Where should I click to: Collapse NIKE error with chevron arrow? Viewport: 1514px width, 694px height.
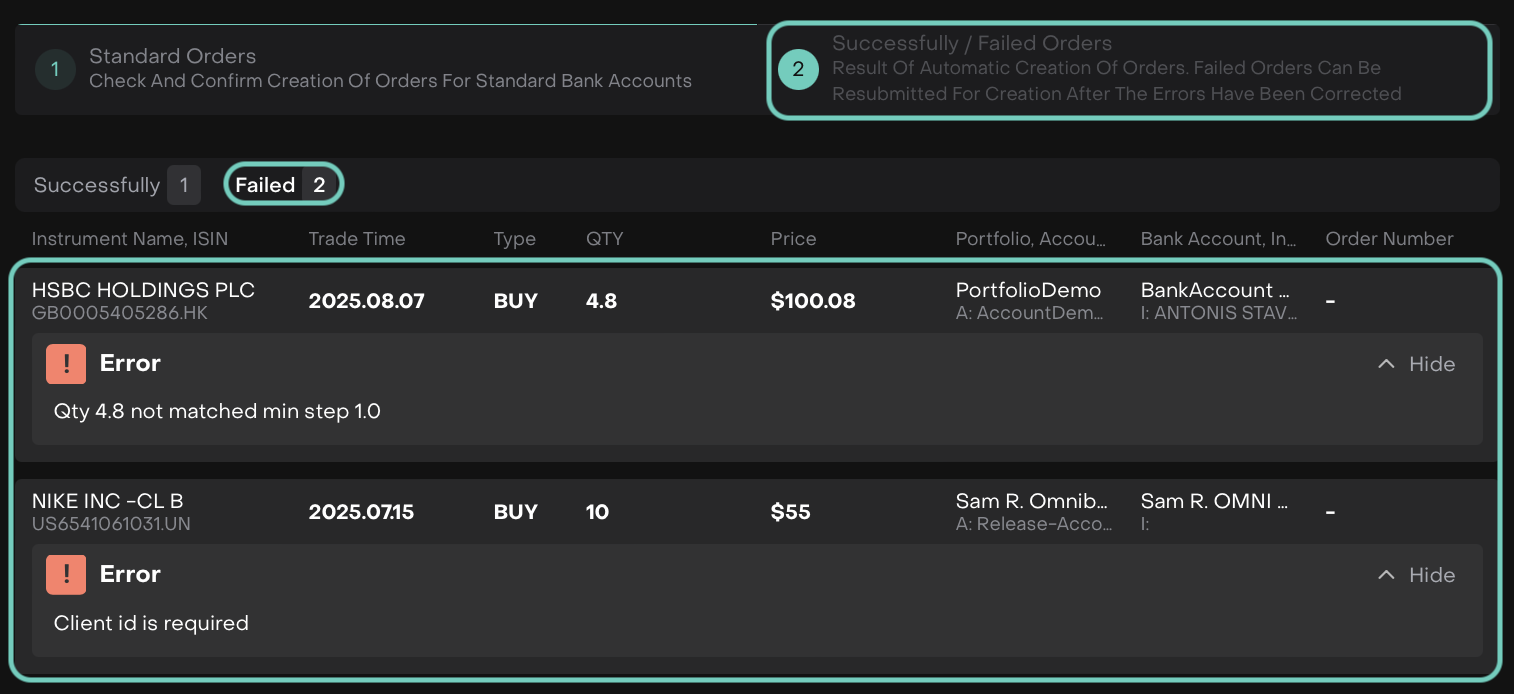tap(1386, 575)
